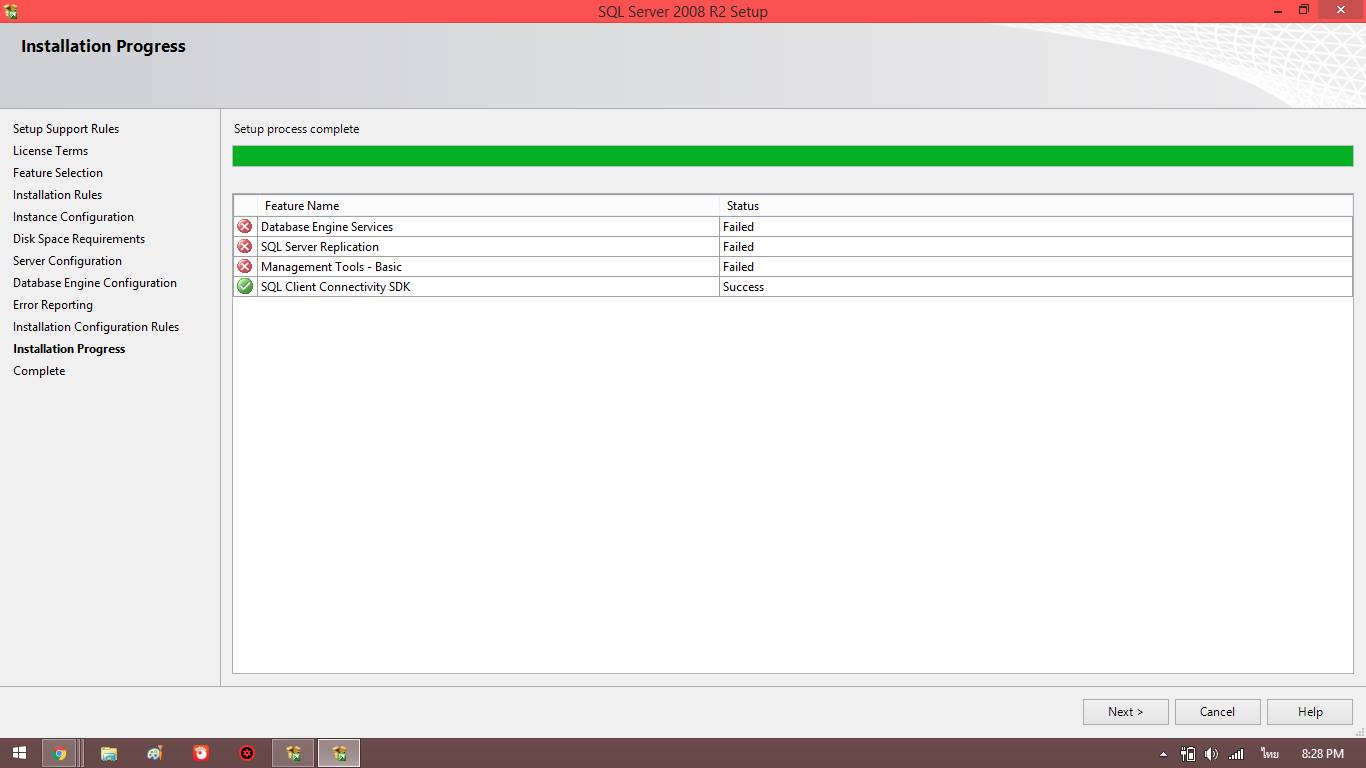Click the error icon for Management Tools - Basic

(x=245, y=267)
